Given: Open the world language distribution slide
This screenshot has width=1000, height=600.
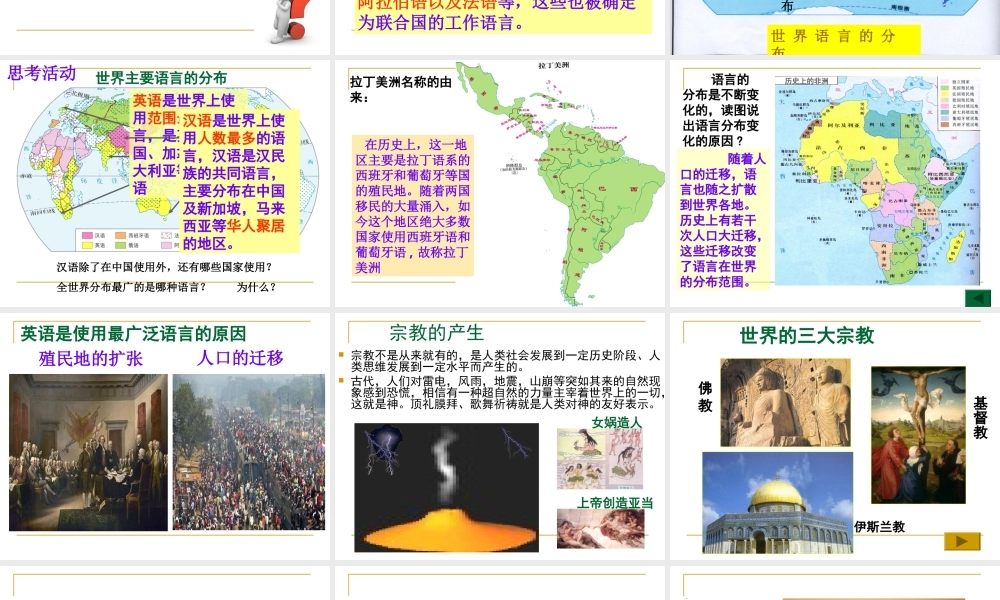Looking at the screenshot, I should (165, 183).
